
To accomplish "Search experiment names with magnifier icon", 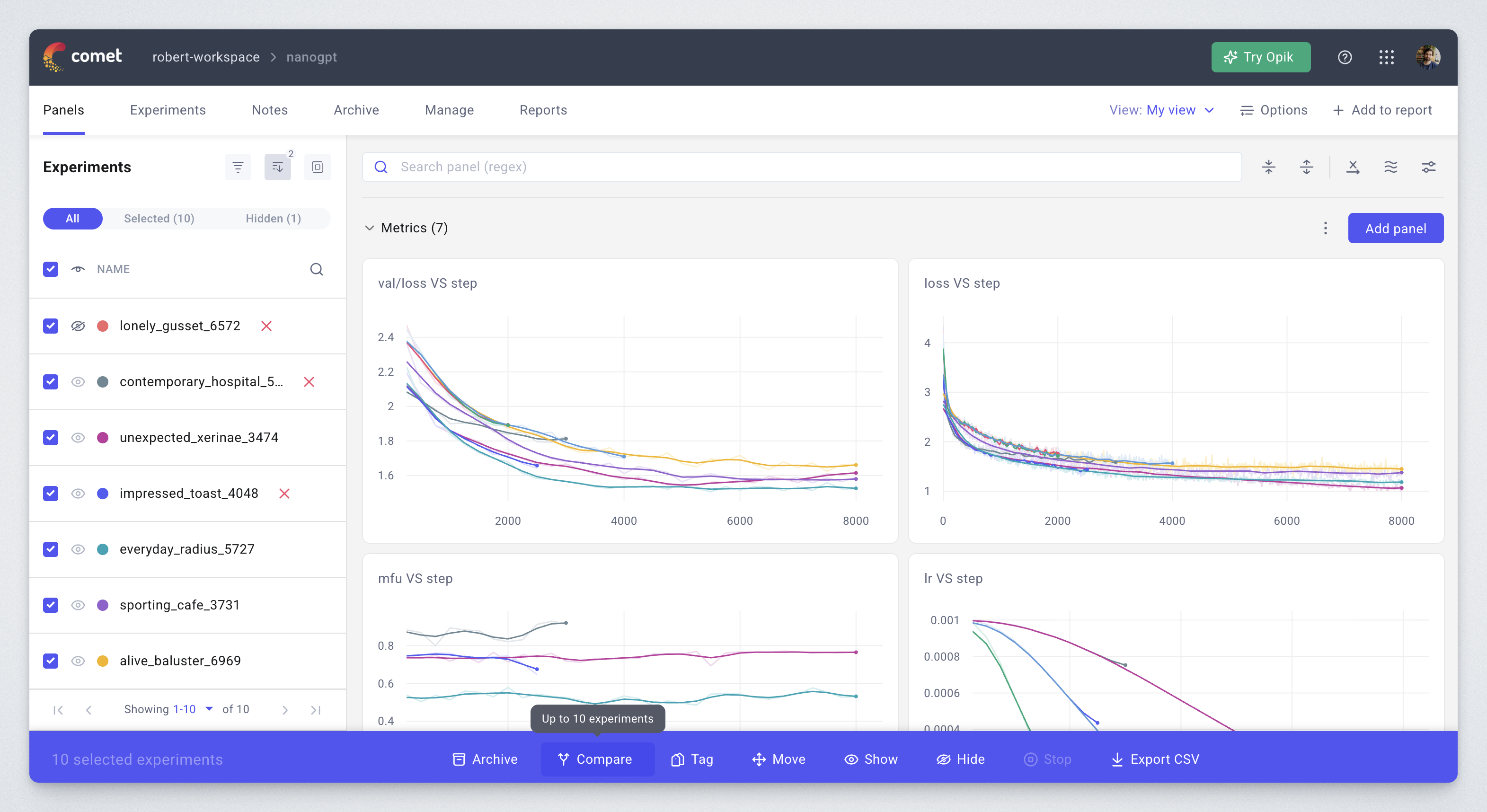I will click(316, 270).
